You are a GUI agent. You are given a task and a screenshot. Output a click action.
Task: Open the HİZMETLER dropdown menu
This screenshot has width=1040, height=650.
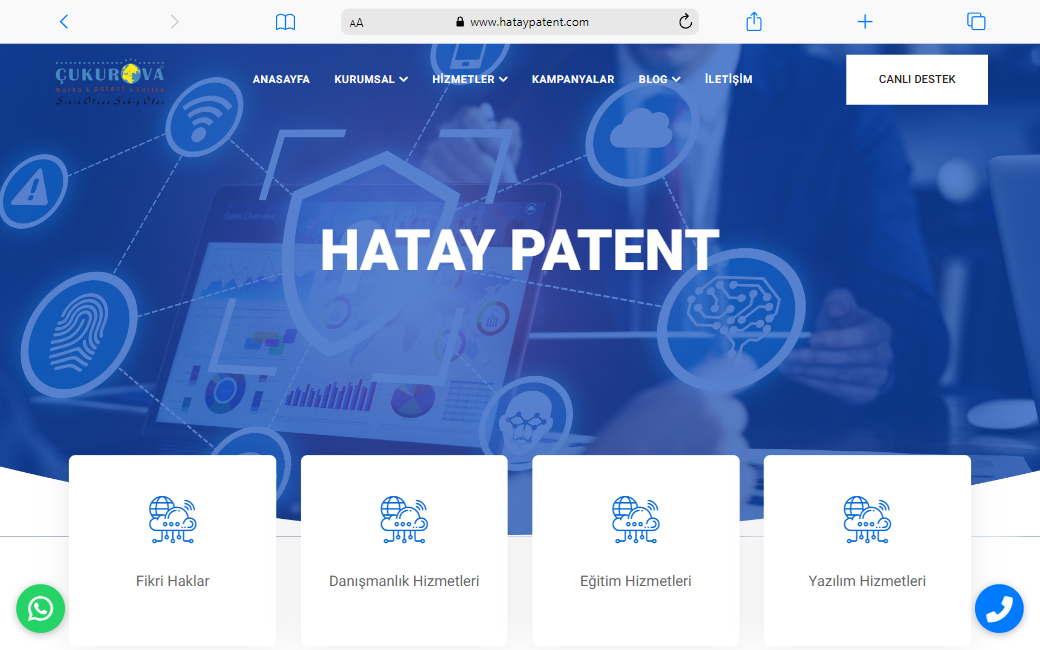469,79
